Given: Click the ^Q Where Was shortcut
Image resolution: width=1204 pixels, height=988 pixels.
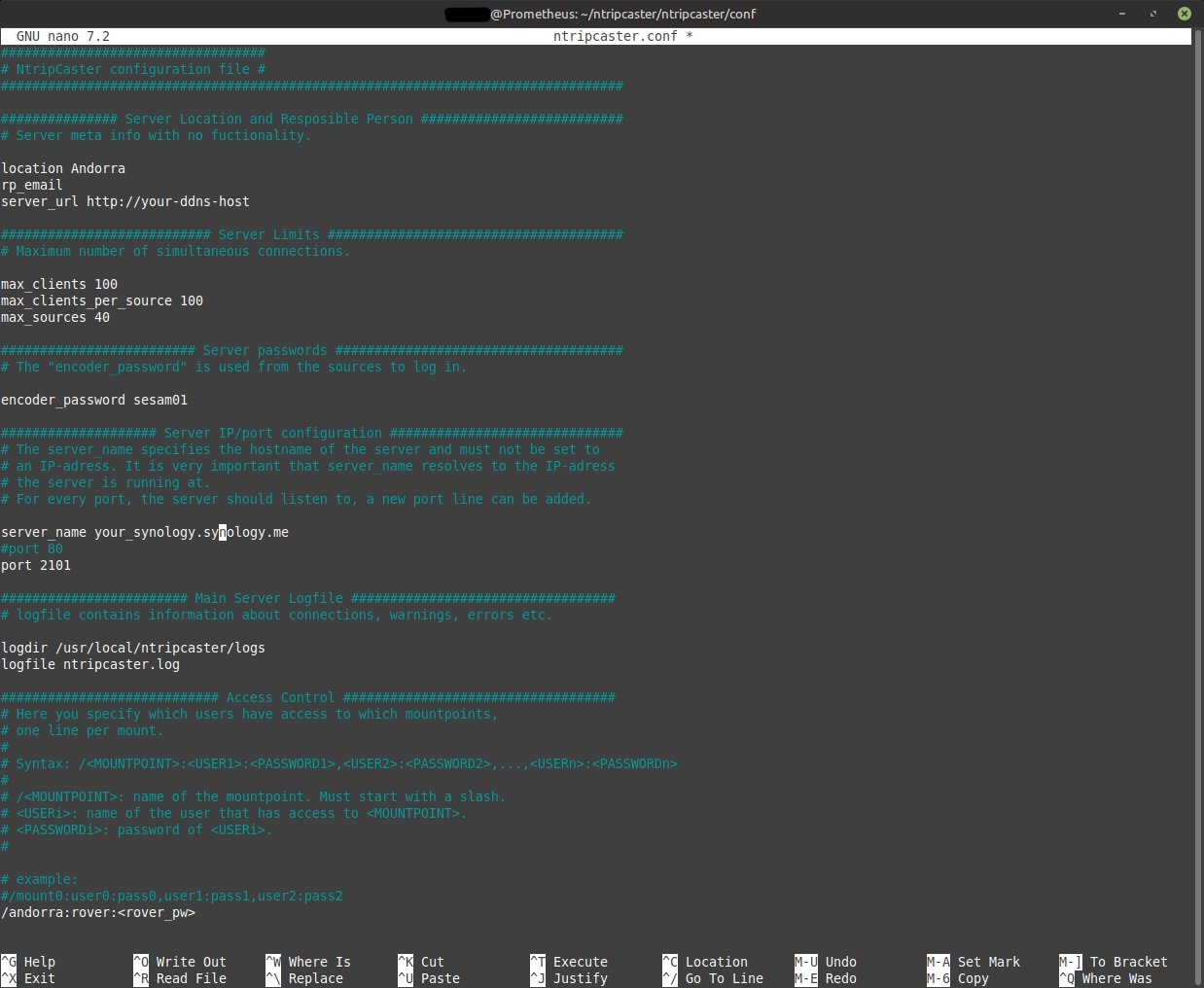Looking at the screenshot, I should [x=1106, y=978].
